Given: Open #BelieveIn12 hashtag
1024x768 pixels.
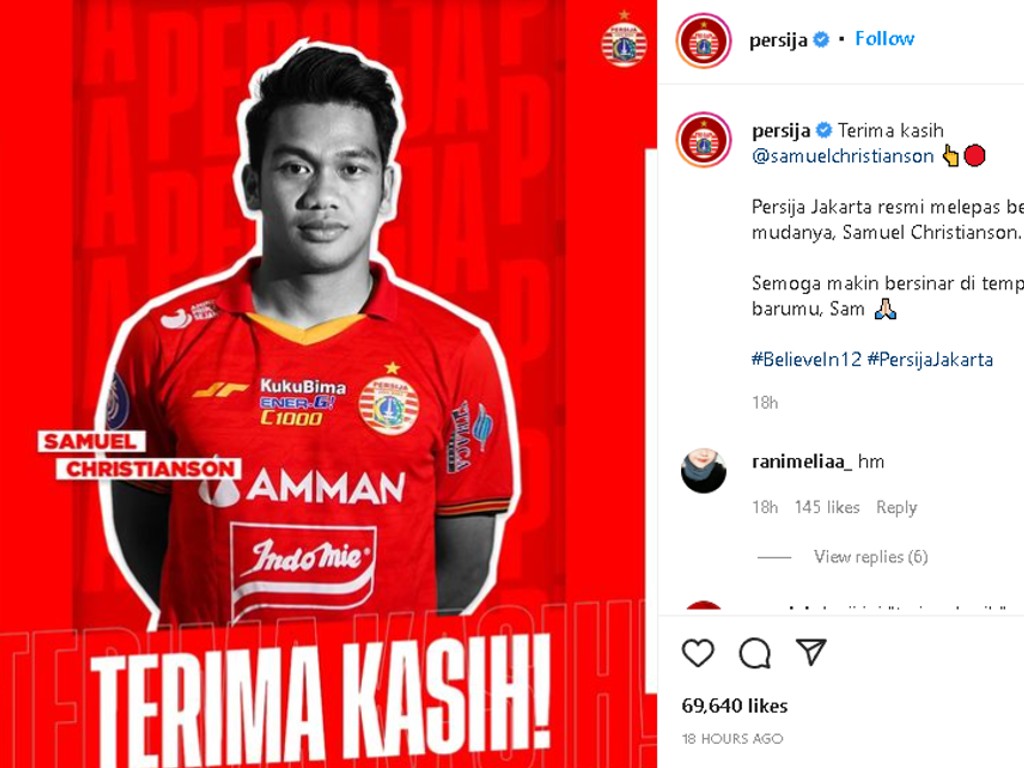Looking at the screenshot, I should (807, 359).
